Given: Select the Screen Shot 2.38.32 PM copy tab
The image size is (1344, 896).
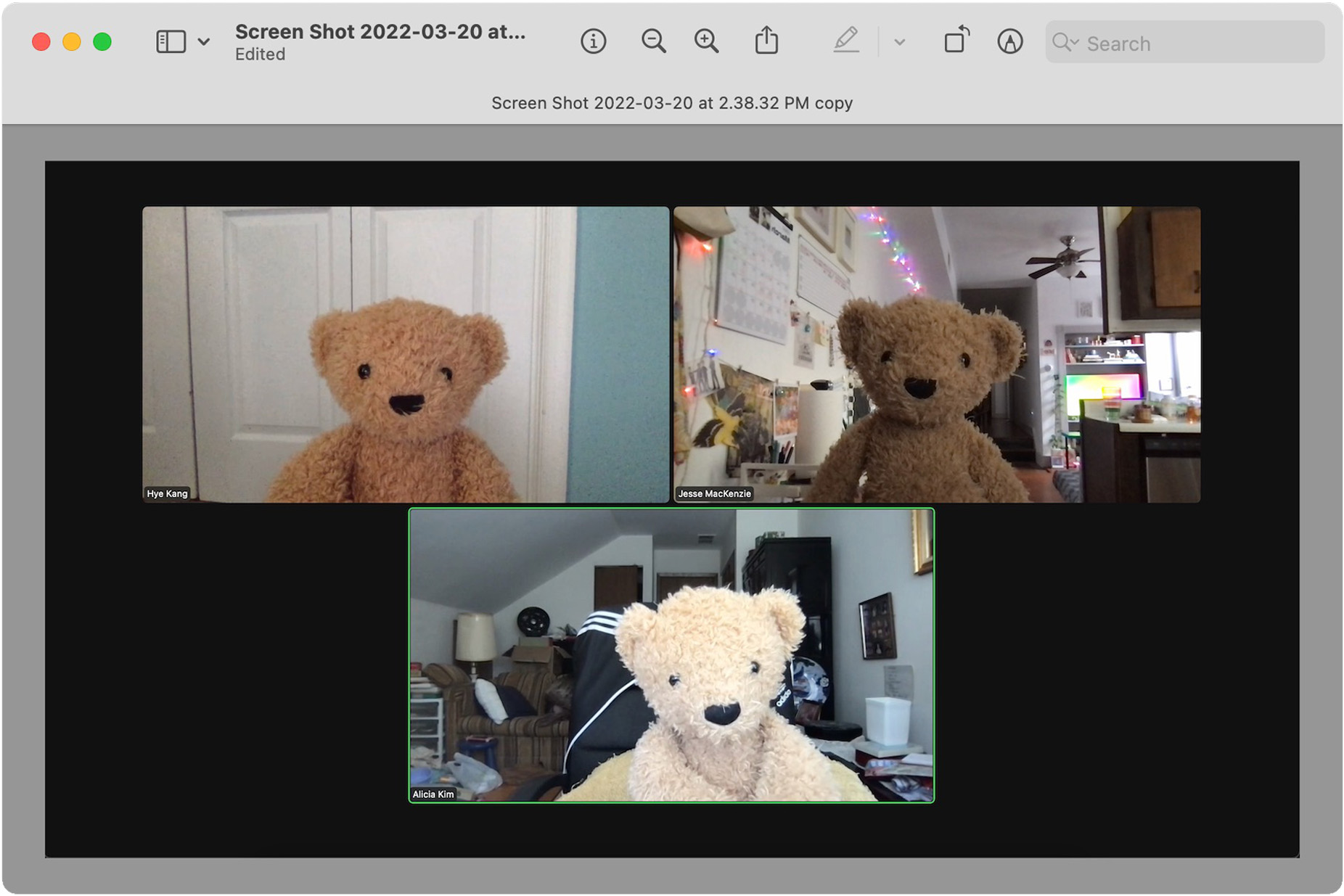Looking at the screenshot, I should (672, 103).
